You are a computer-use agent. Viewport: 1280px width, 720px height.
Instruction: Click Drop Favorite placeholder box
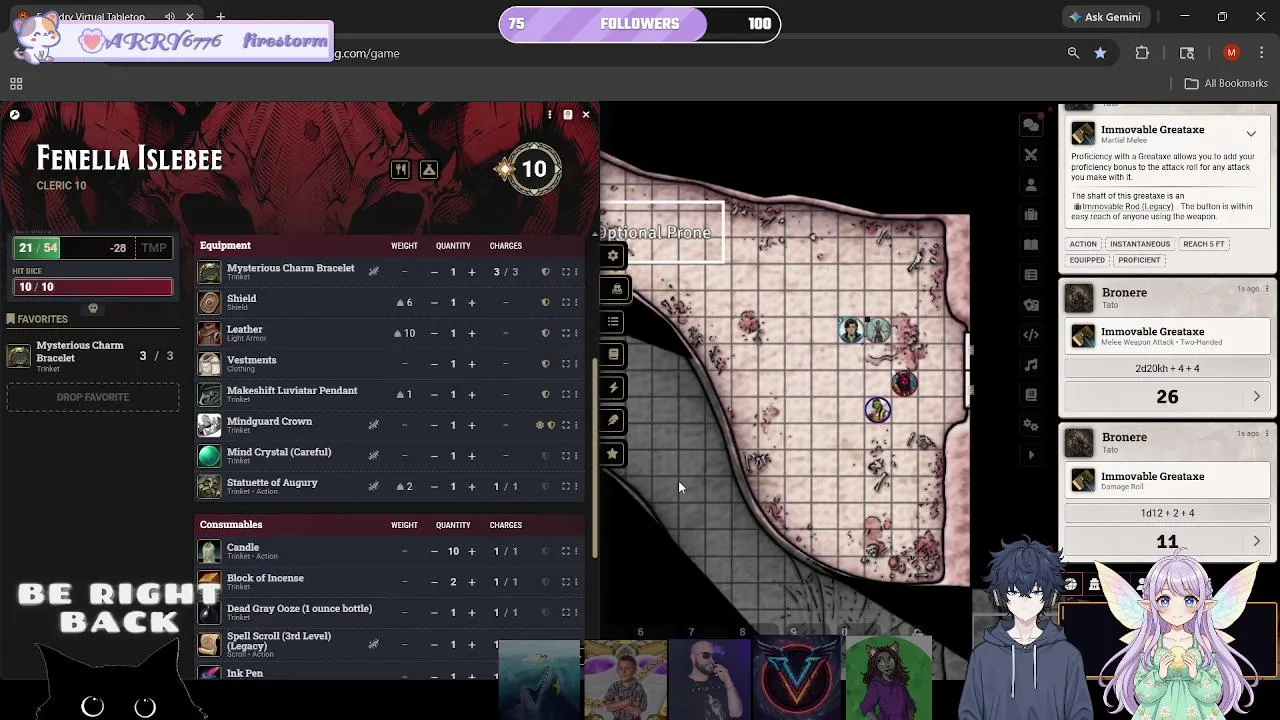point(92,397)
